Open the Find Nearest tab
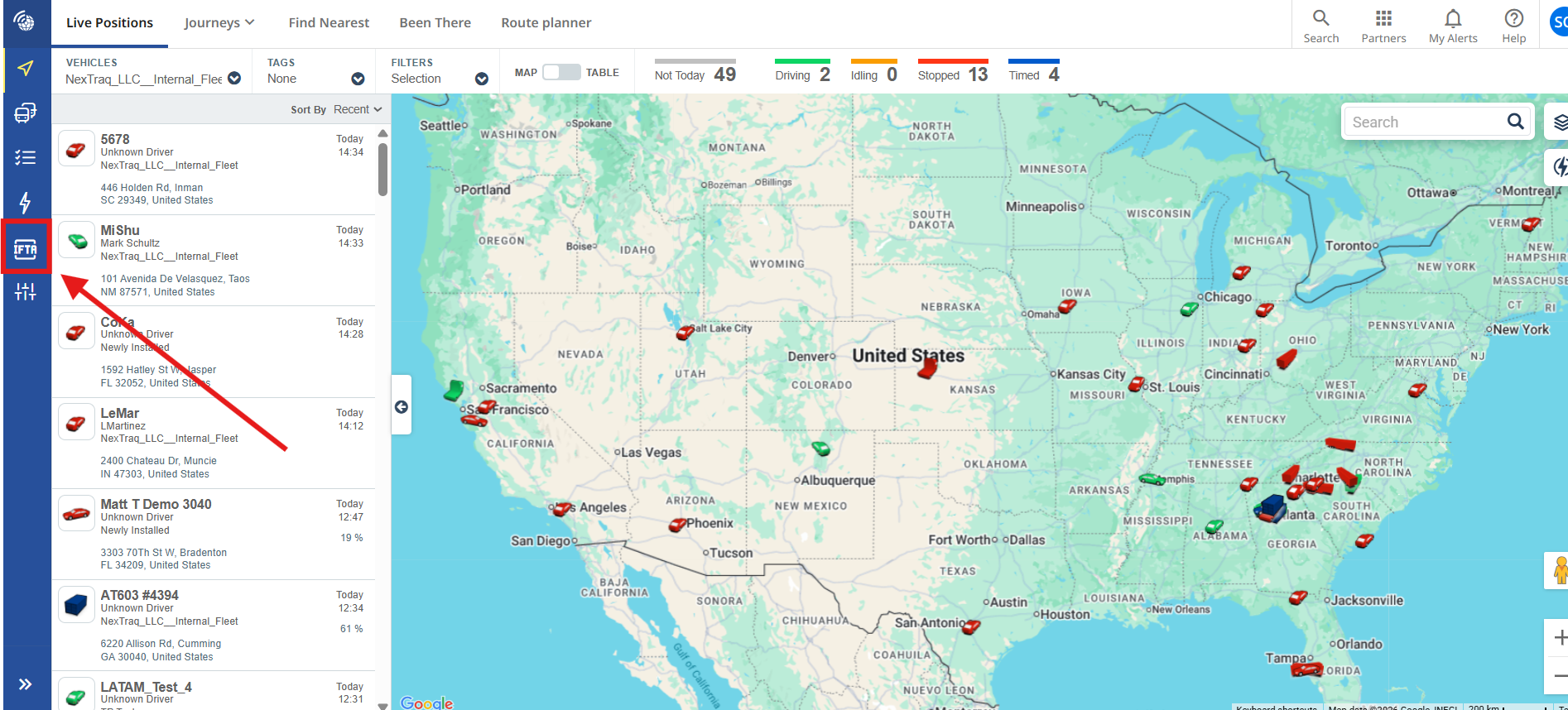The height and width of the screenshot is (710, 1568). (329, 22)
